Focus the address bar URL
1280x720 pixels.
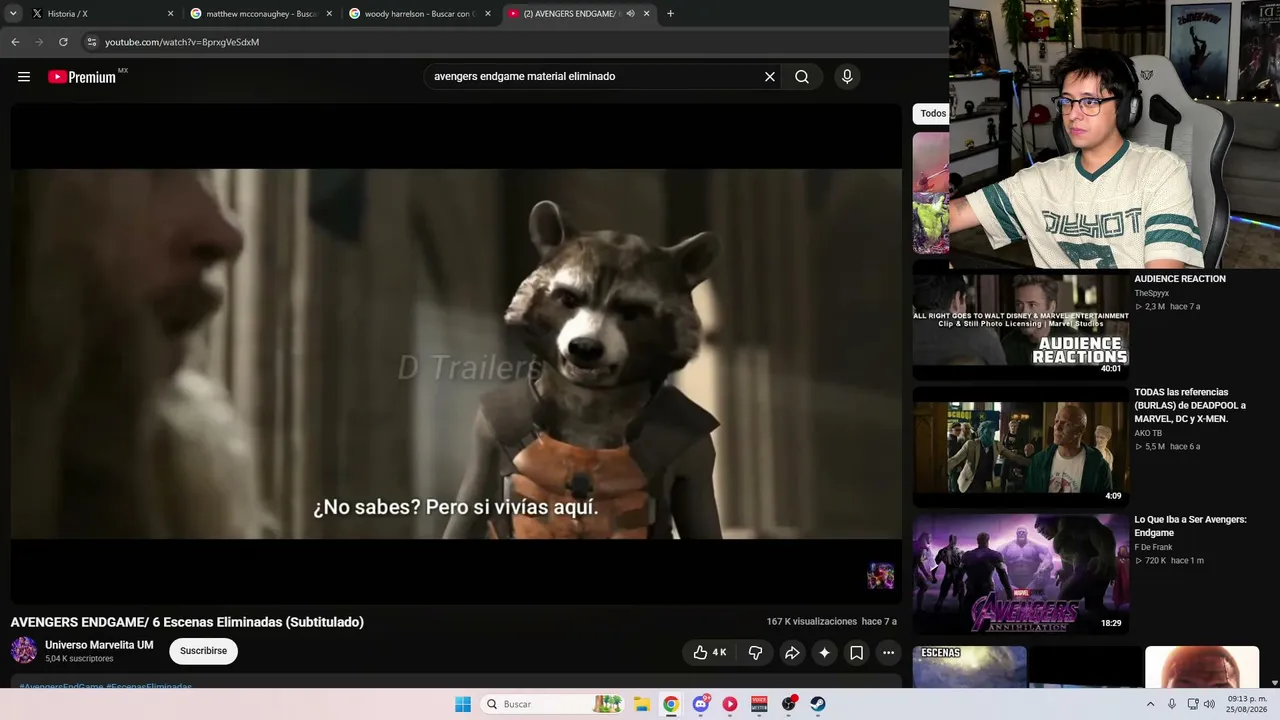tap(182, 42)
